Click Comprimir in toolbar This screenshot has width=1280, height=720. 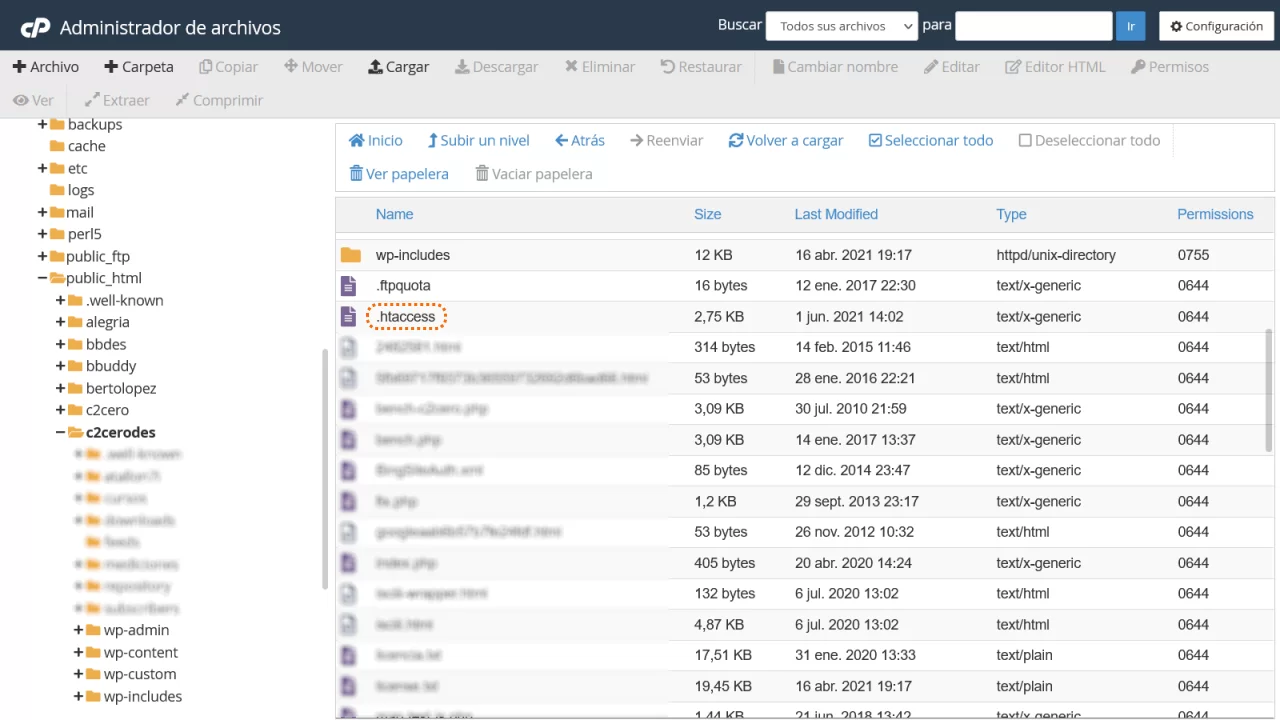tap(219, 101)
